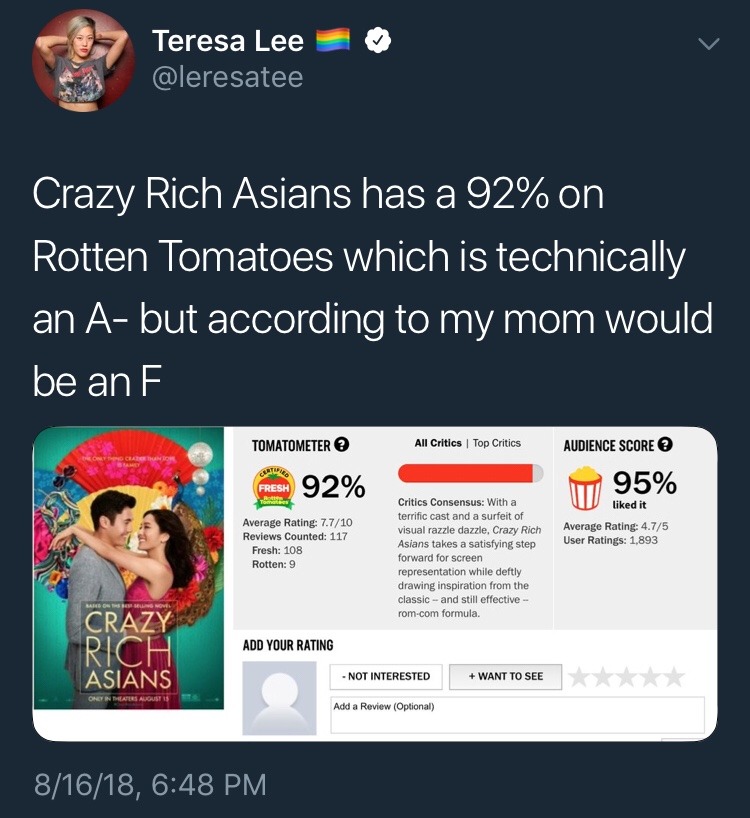Click the popcorn bucket audience icon

coord(585,488)
